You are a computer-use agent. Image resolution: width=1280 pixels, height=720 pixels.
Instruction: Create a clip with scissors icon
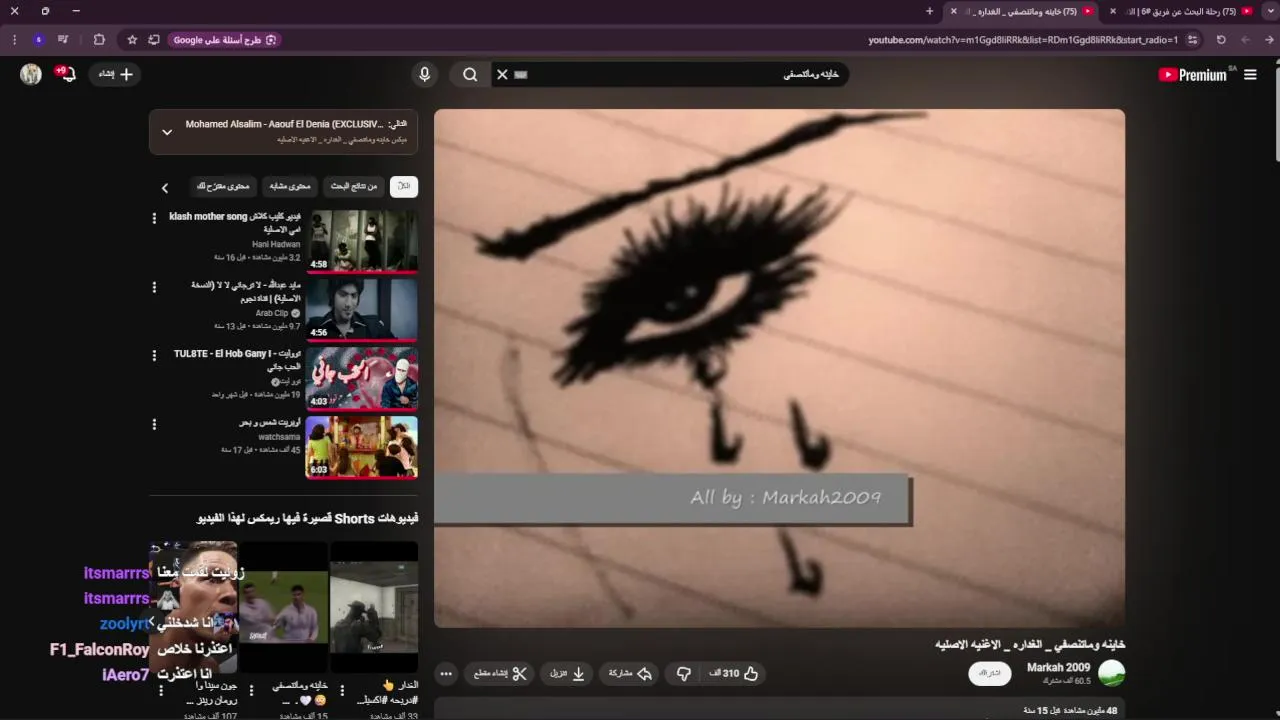coord(501,673)
